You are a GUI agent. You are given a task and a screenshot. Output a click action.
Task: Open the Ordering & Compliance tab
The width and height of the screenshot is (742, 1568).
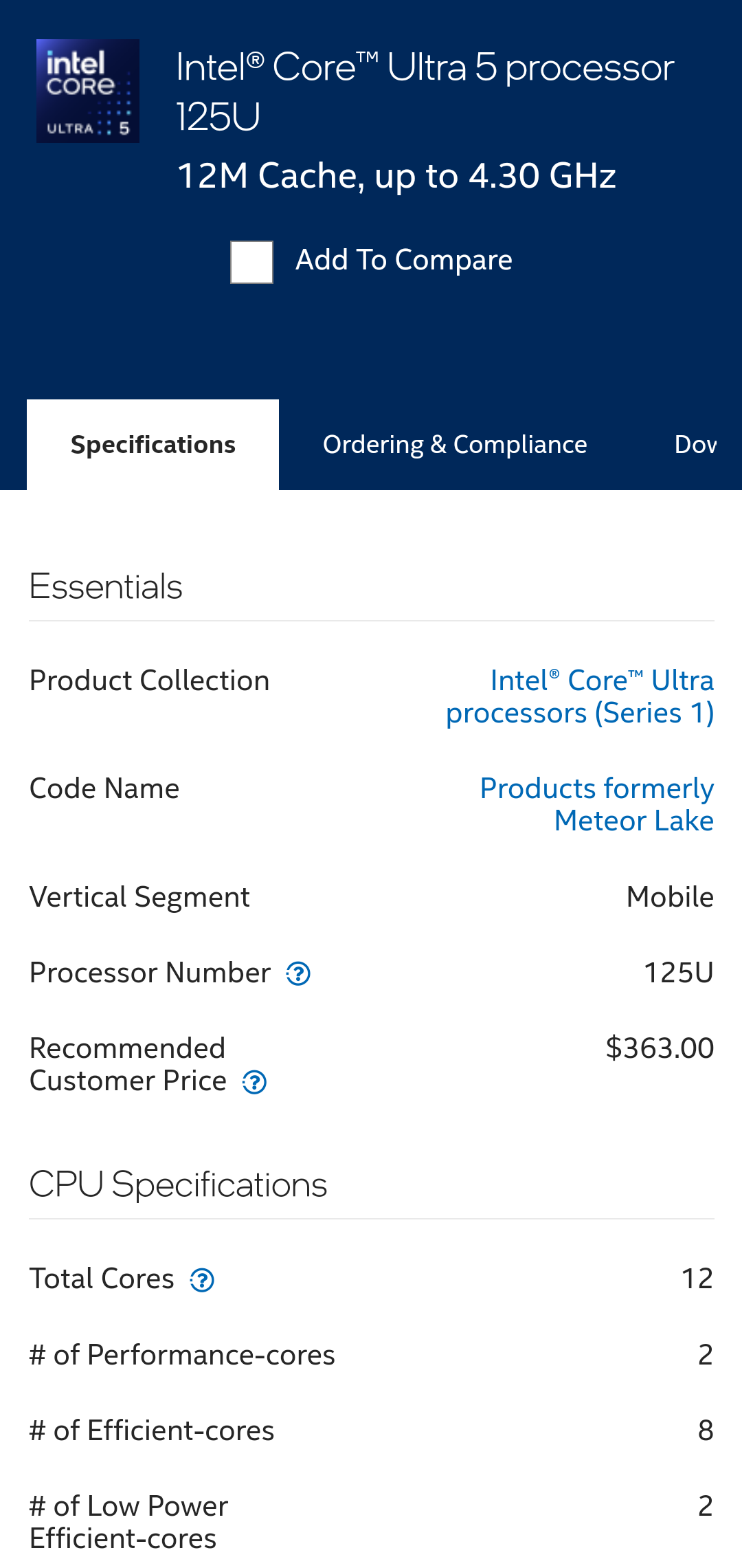click(455, 445)
